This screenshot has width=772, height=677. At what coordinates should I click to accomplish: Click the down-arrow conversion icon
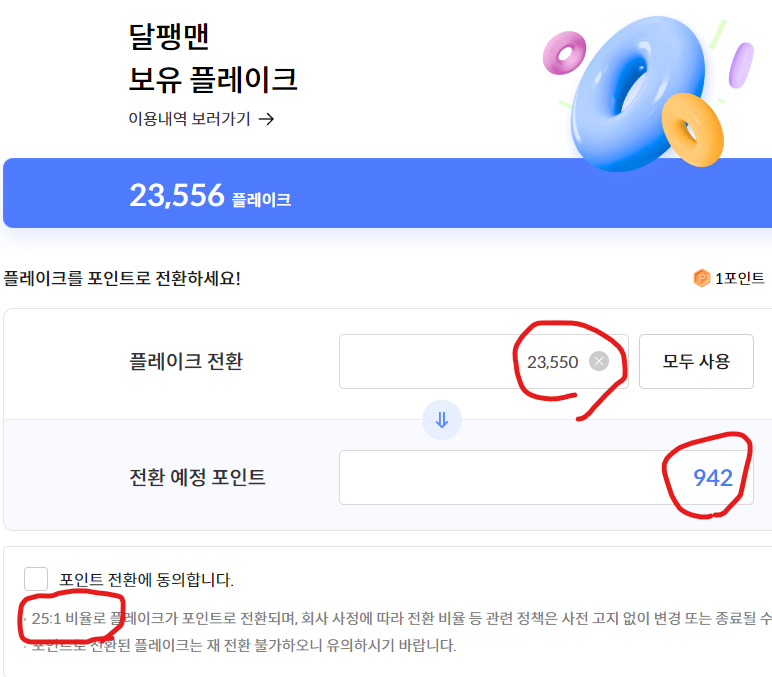pyautogui.click(x=442, y=421)
